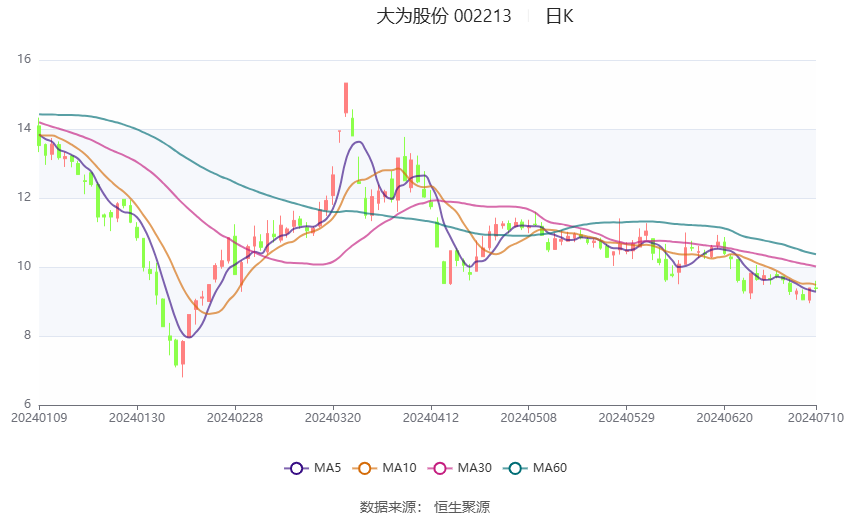
Task: Click the x-axis date label 20240228
Action: tap(235, 418)
